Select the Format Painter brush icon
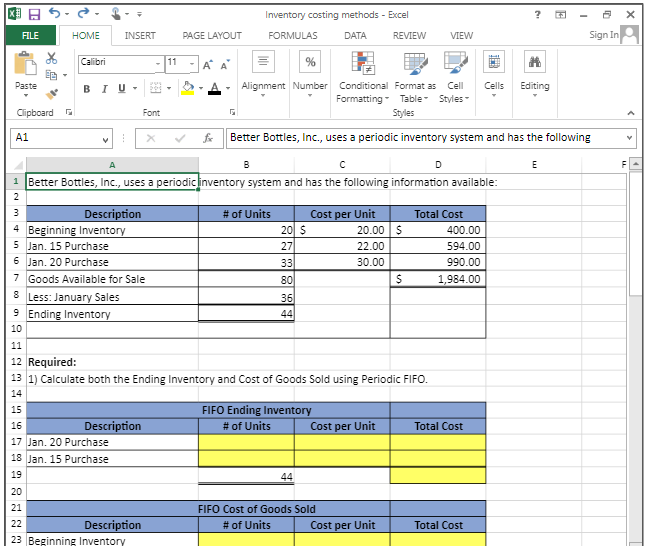The height and width of the screenshot is (549, 649). (x=52, y=94)
